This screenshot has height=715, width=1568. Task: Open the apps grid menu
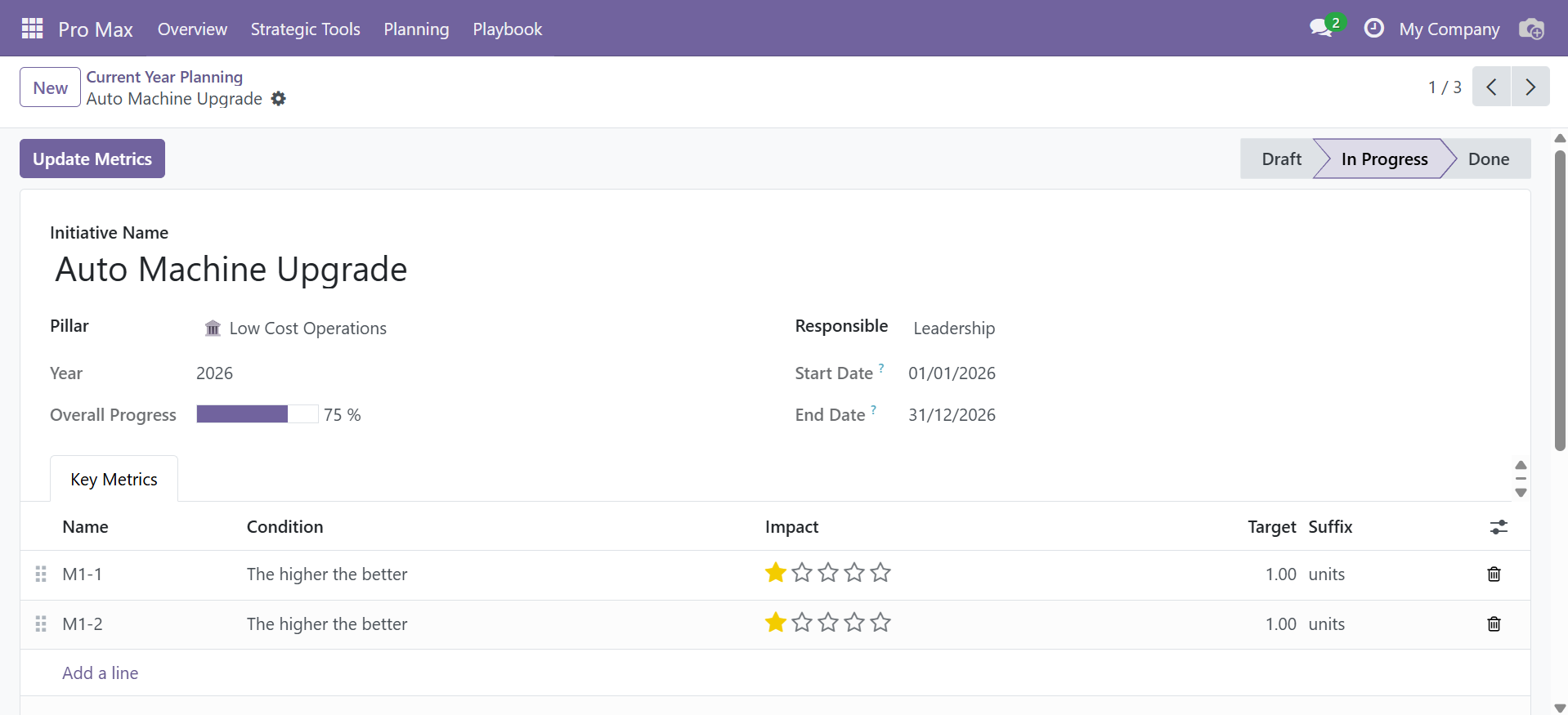click(32, 29)
